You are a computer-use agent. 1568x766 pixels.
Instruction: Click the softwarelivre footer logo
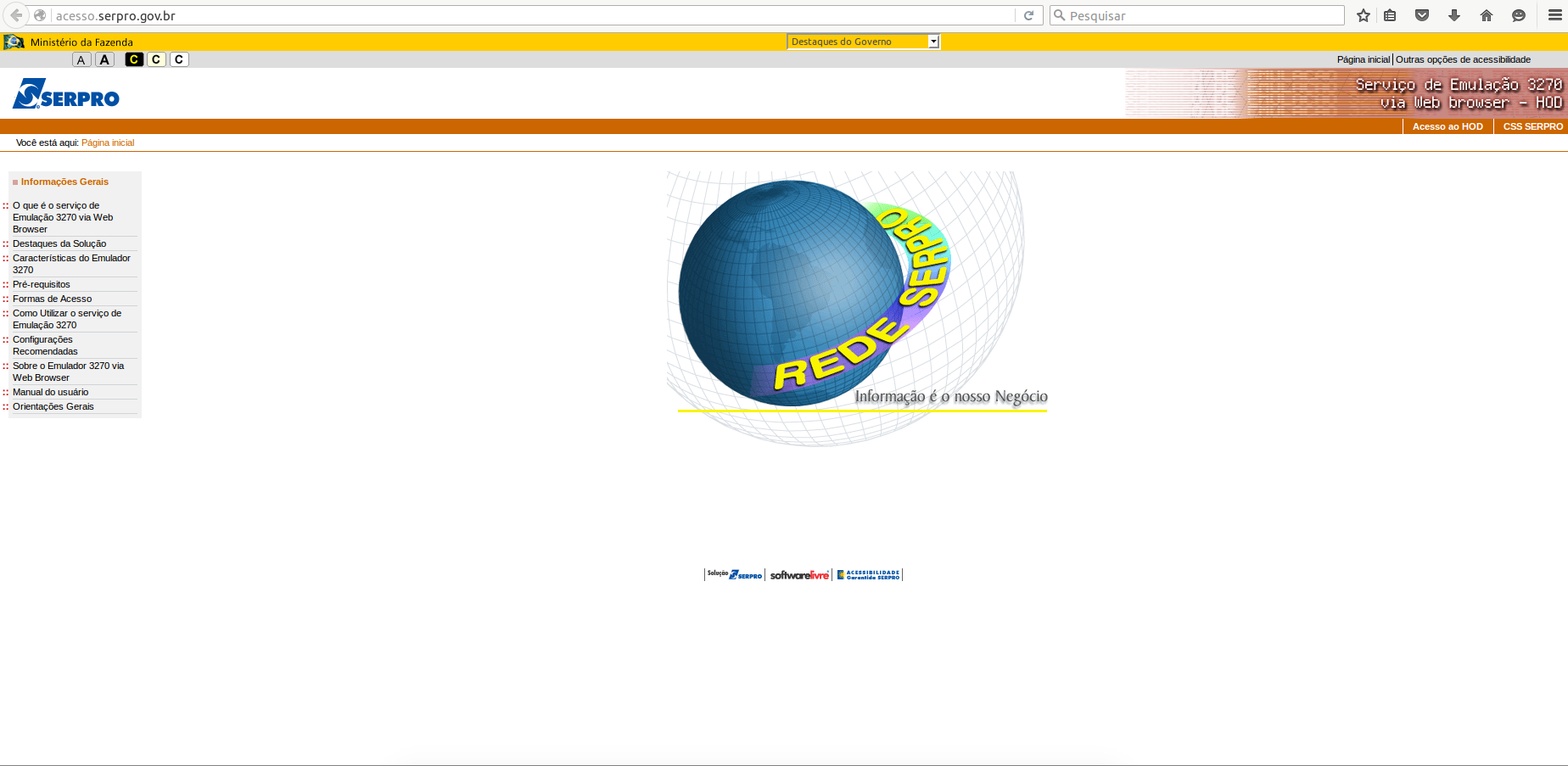coord(799,575)
